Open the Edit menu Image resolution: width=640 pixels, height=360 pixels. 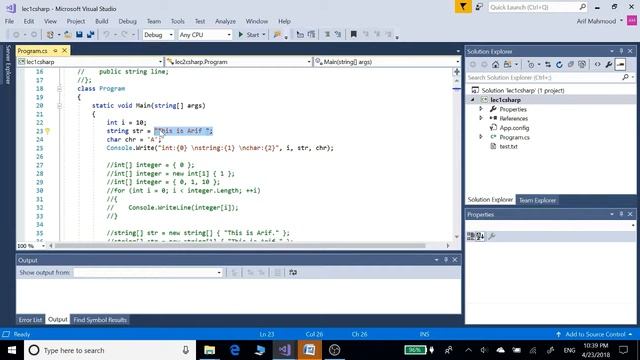pos(29,21)
